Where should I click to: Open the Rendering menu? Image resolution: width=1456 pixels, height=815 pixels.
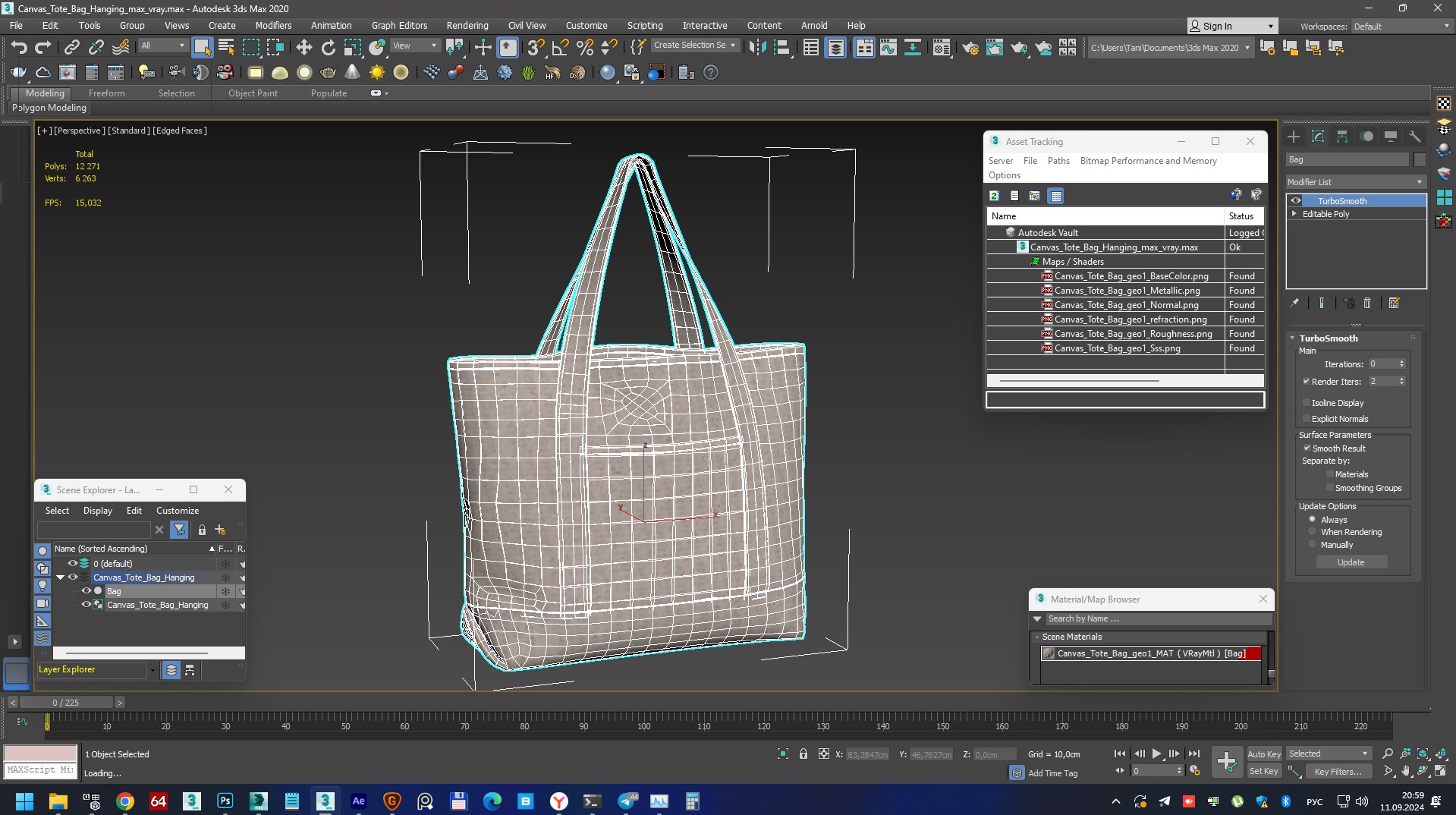(467, 25)
